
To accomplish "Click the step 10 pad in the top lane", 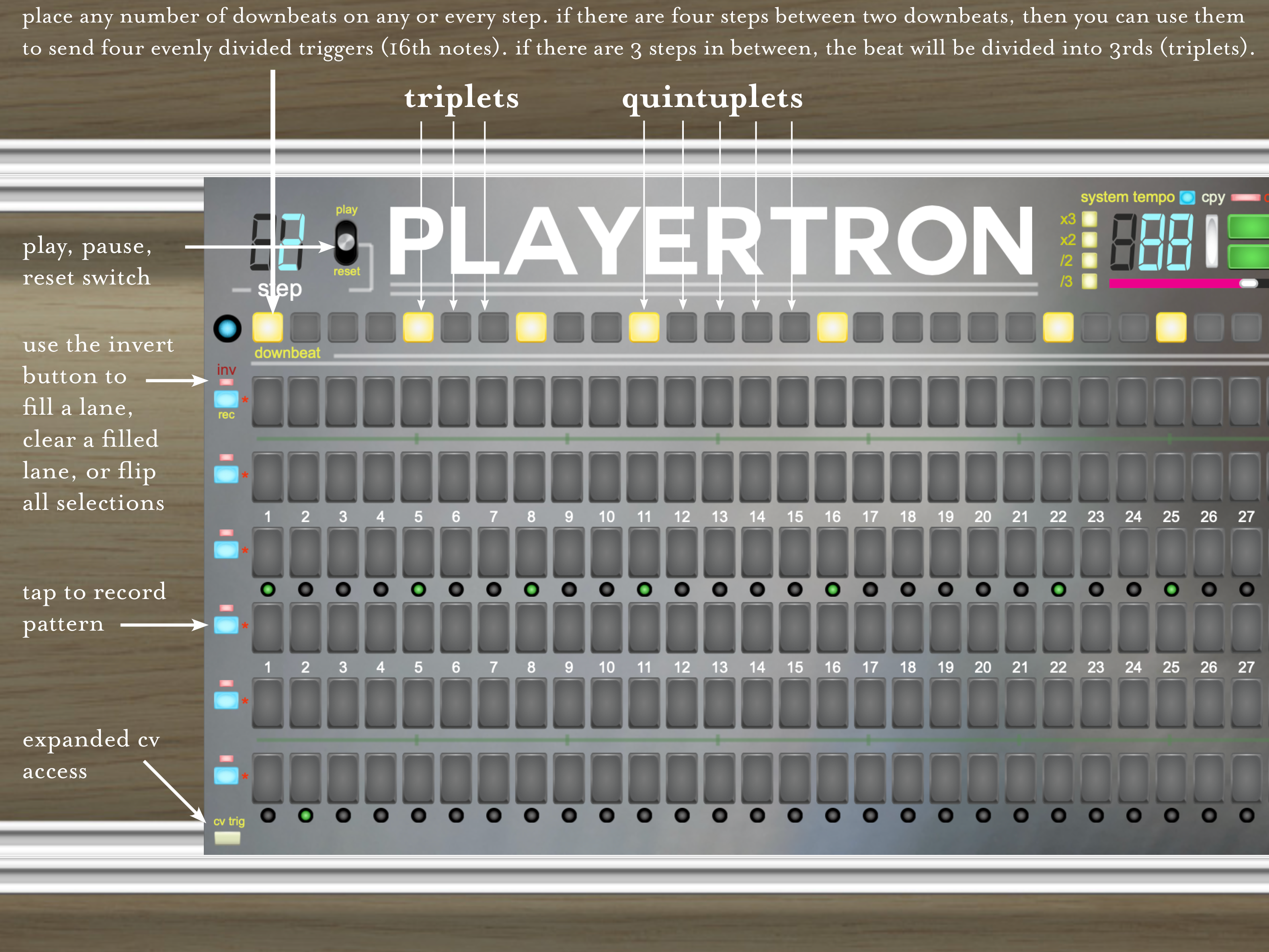I will [x=606, y=402].
